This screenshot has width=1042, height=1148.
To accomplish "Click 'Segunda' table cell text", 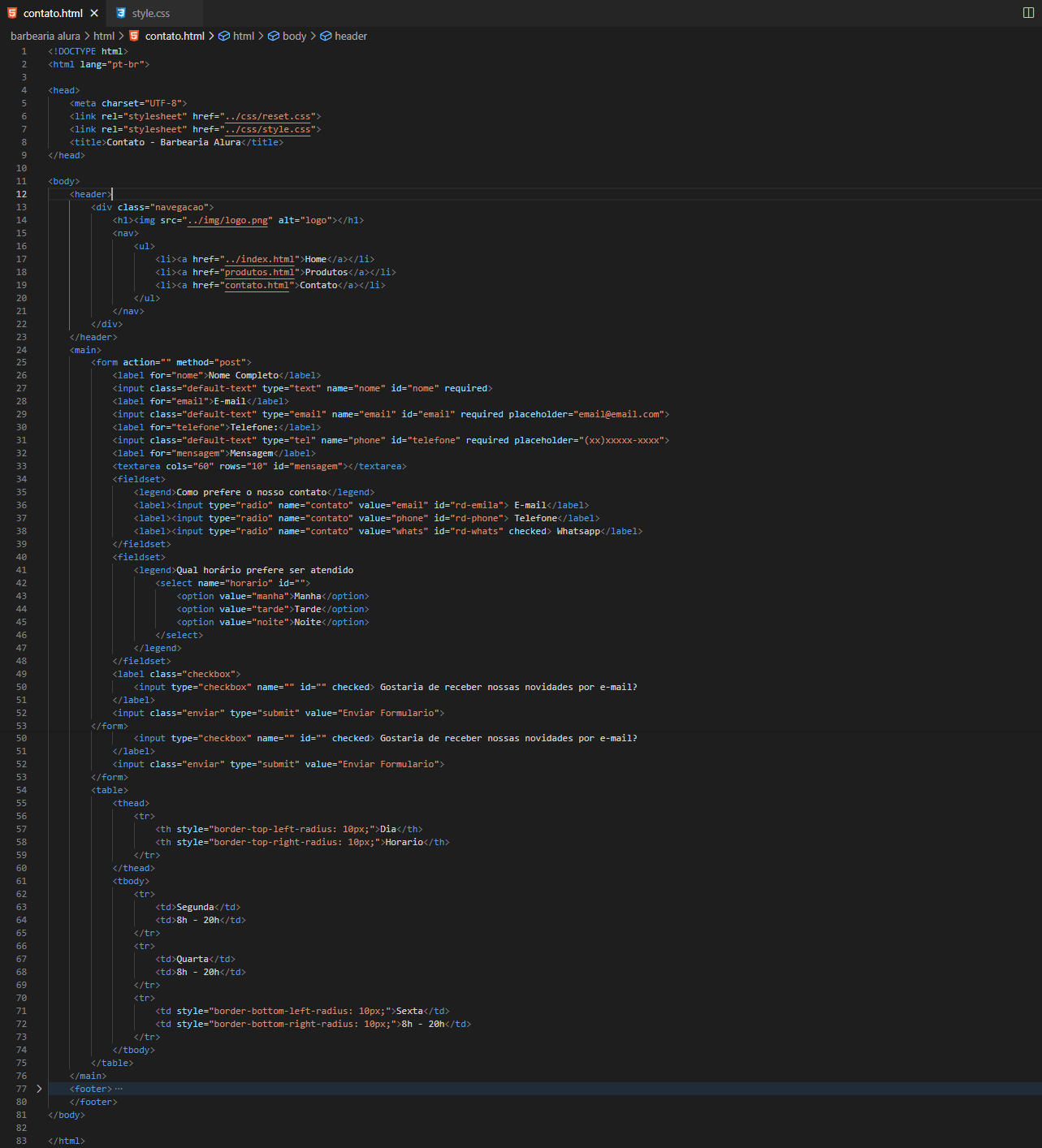I will click(196, 907).
